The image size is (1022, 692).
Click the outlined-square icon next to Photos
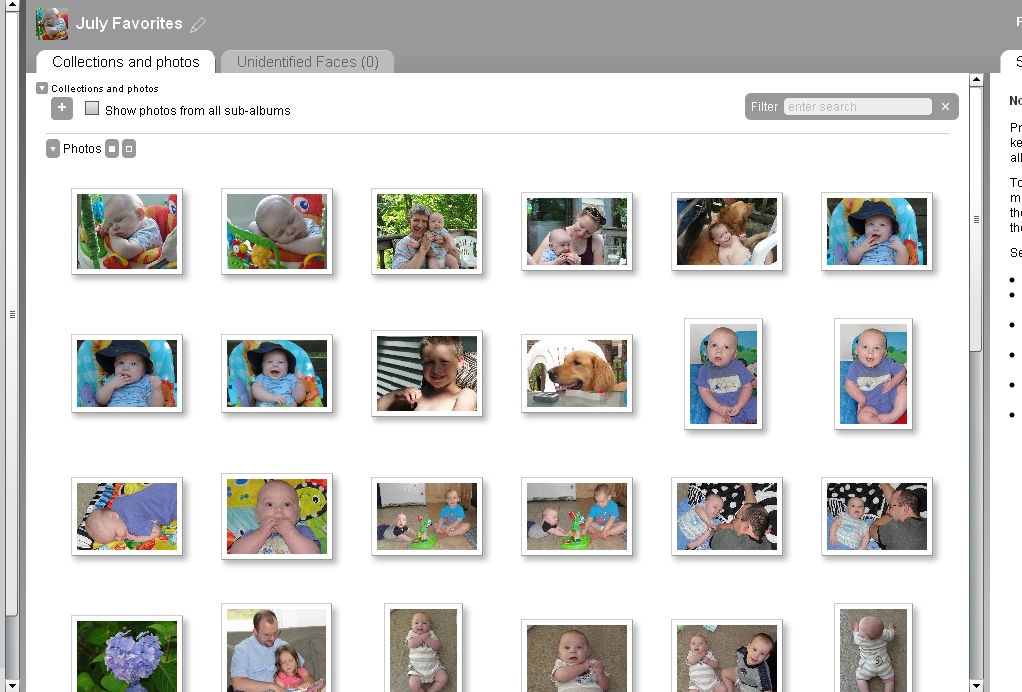(x=129, y=149)
